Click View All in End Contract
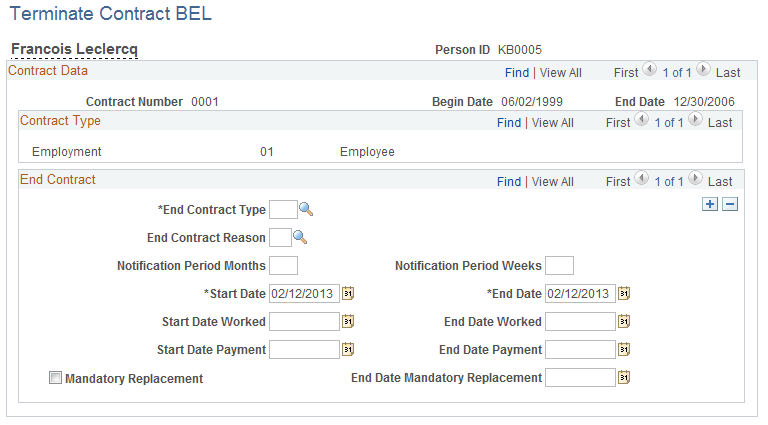This screenshot has width=768, height=425. (552, 182)
